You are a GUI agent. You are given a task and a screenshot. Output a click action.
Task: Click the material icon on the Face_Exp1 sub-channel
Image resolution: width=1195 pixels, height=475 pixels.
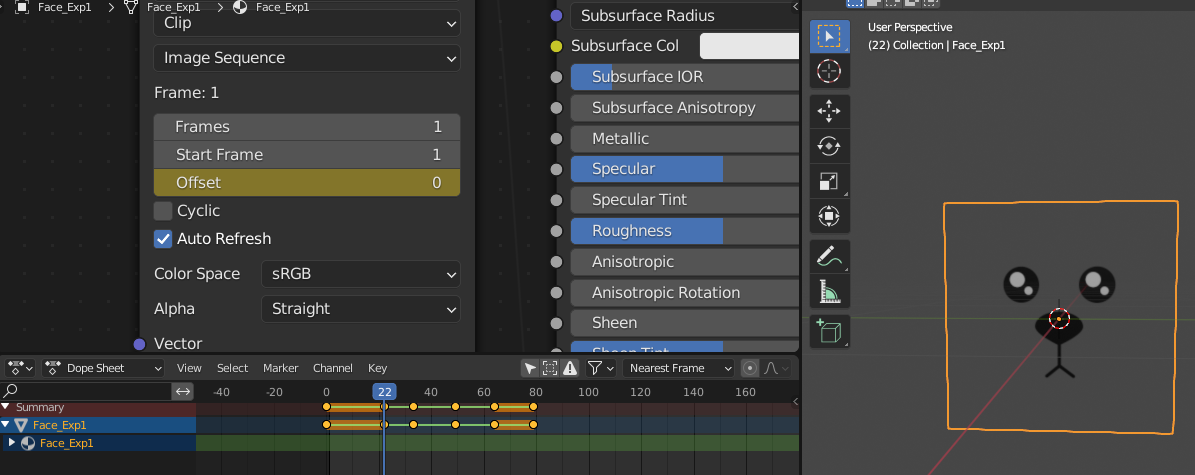(27, 443)
